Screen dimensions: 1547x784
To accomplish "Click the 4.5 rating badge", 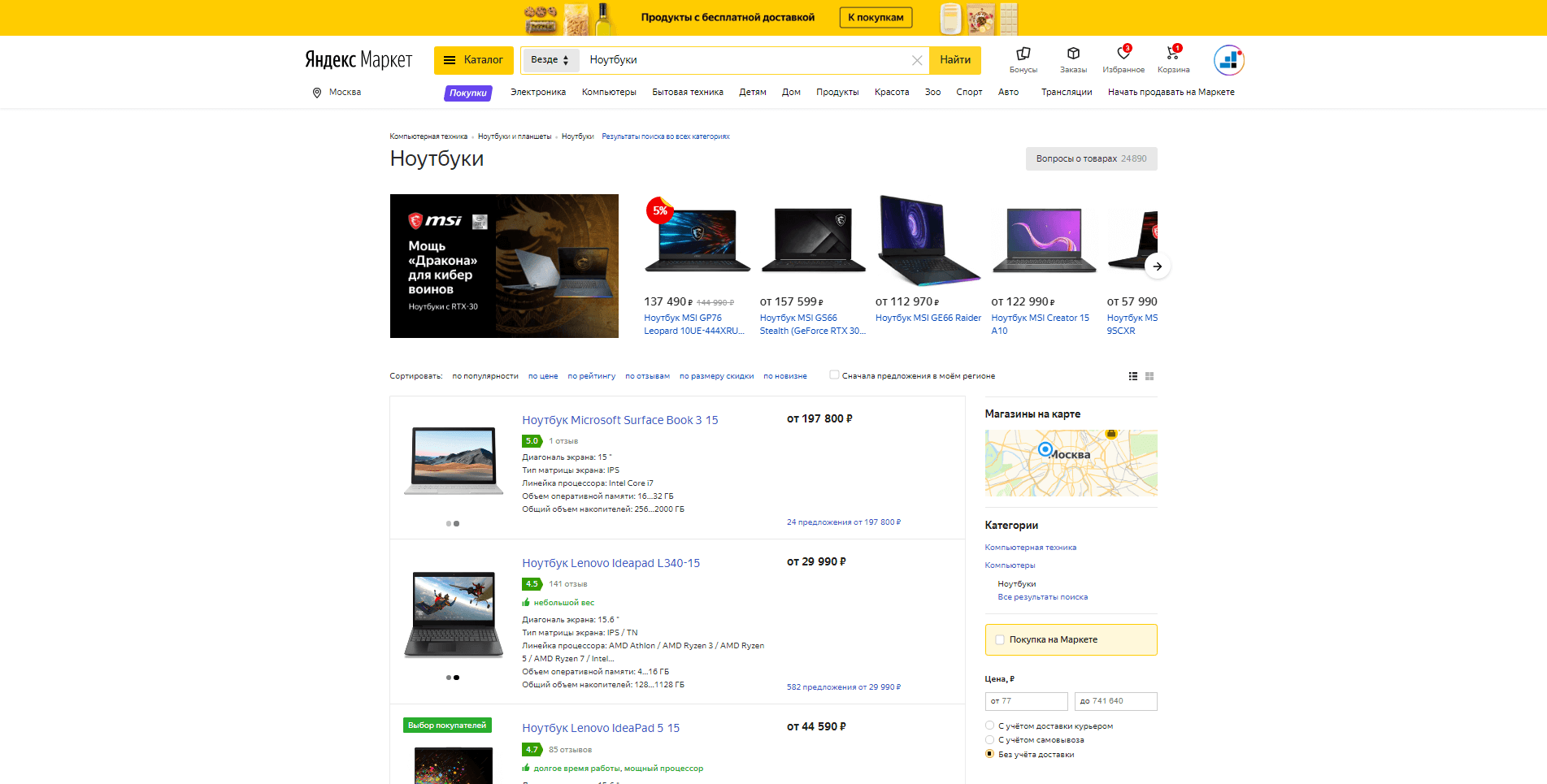I will [x=532, y=584].
